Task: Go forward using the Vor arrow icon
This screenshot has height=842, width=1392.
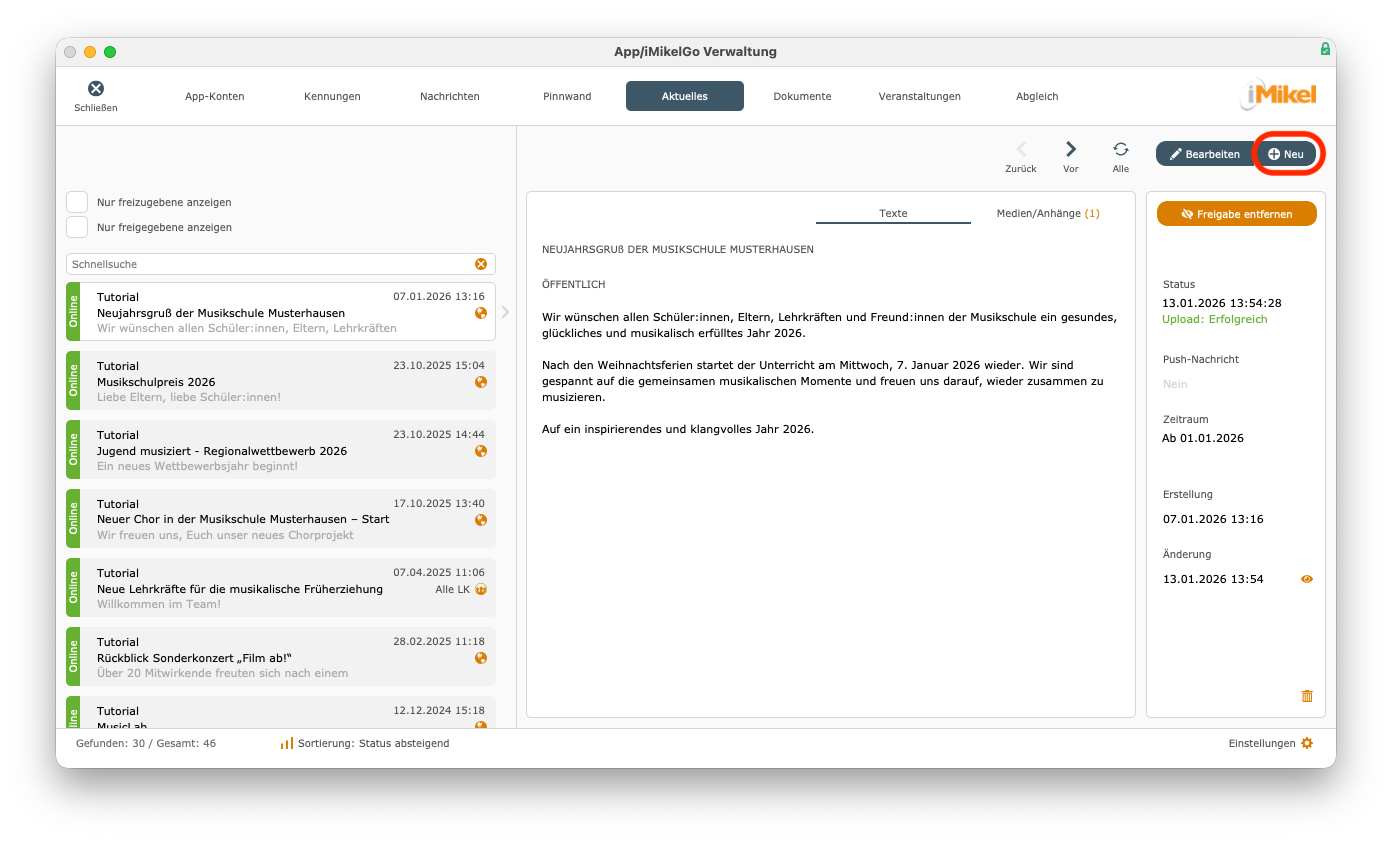Action: tap(1071, 150)
